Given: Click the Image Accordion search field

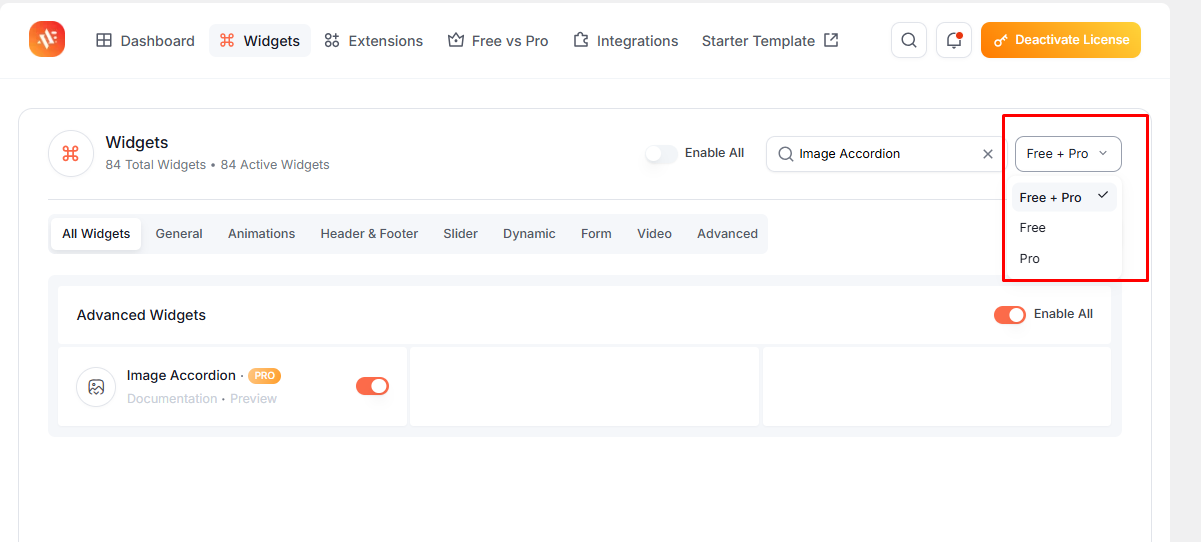Looking at the screenshot, I should click(x=885, y=154).
